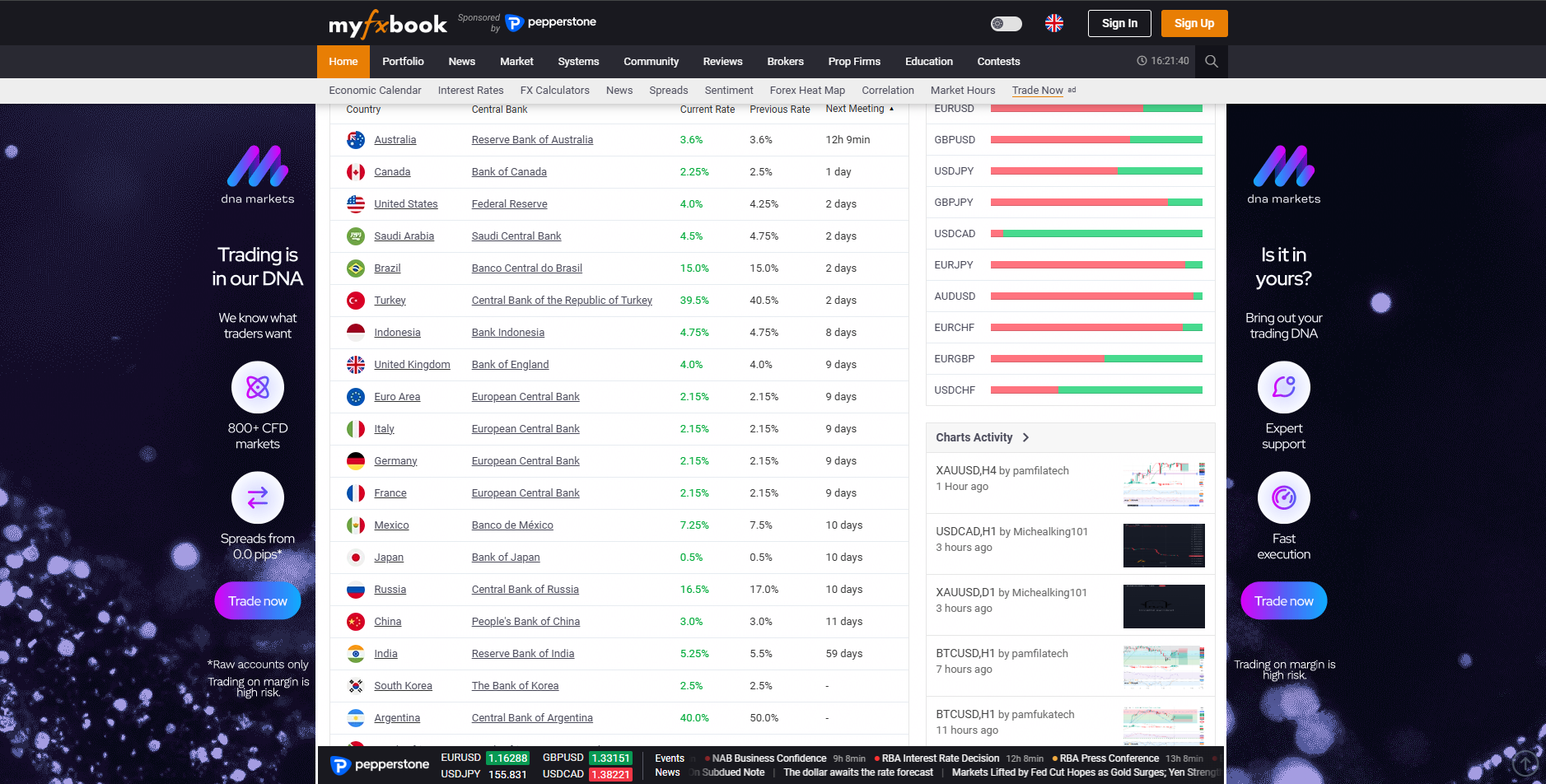Viewport: 1546px width, 784px height.
Task: Click the Turkey flag icon
Action: point(356,301)
